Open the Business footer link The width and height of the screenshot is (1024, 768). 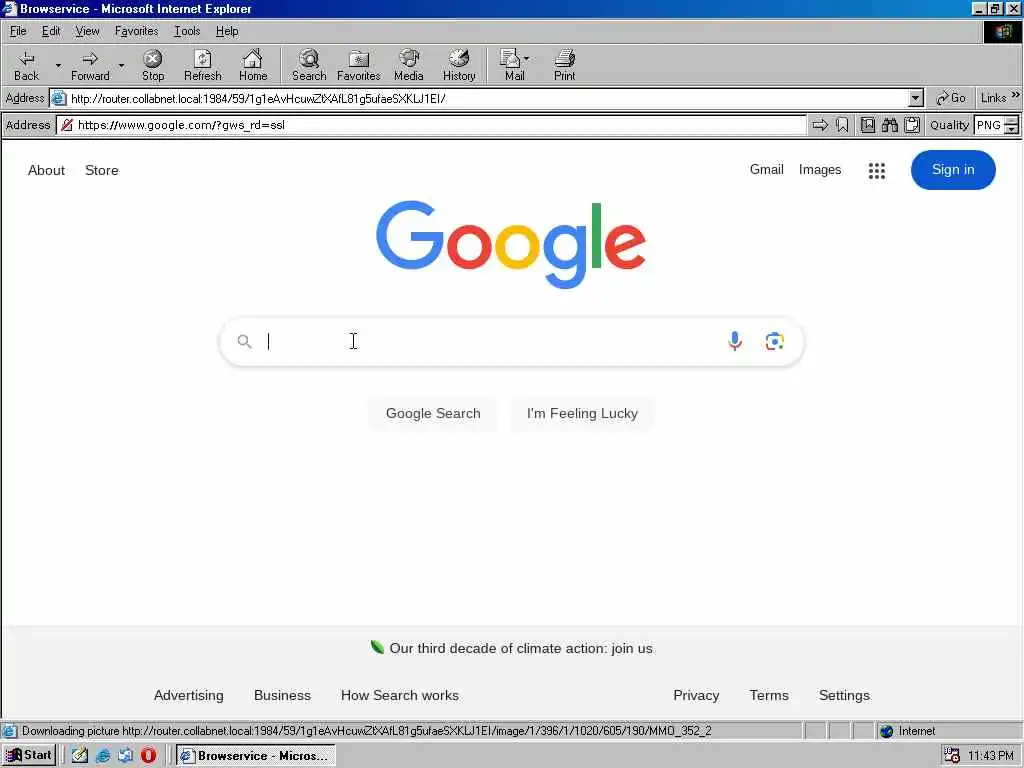[282, 696]
